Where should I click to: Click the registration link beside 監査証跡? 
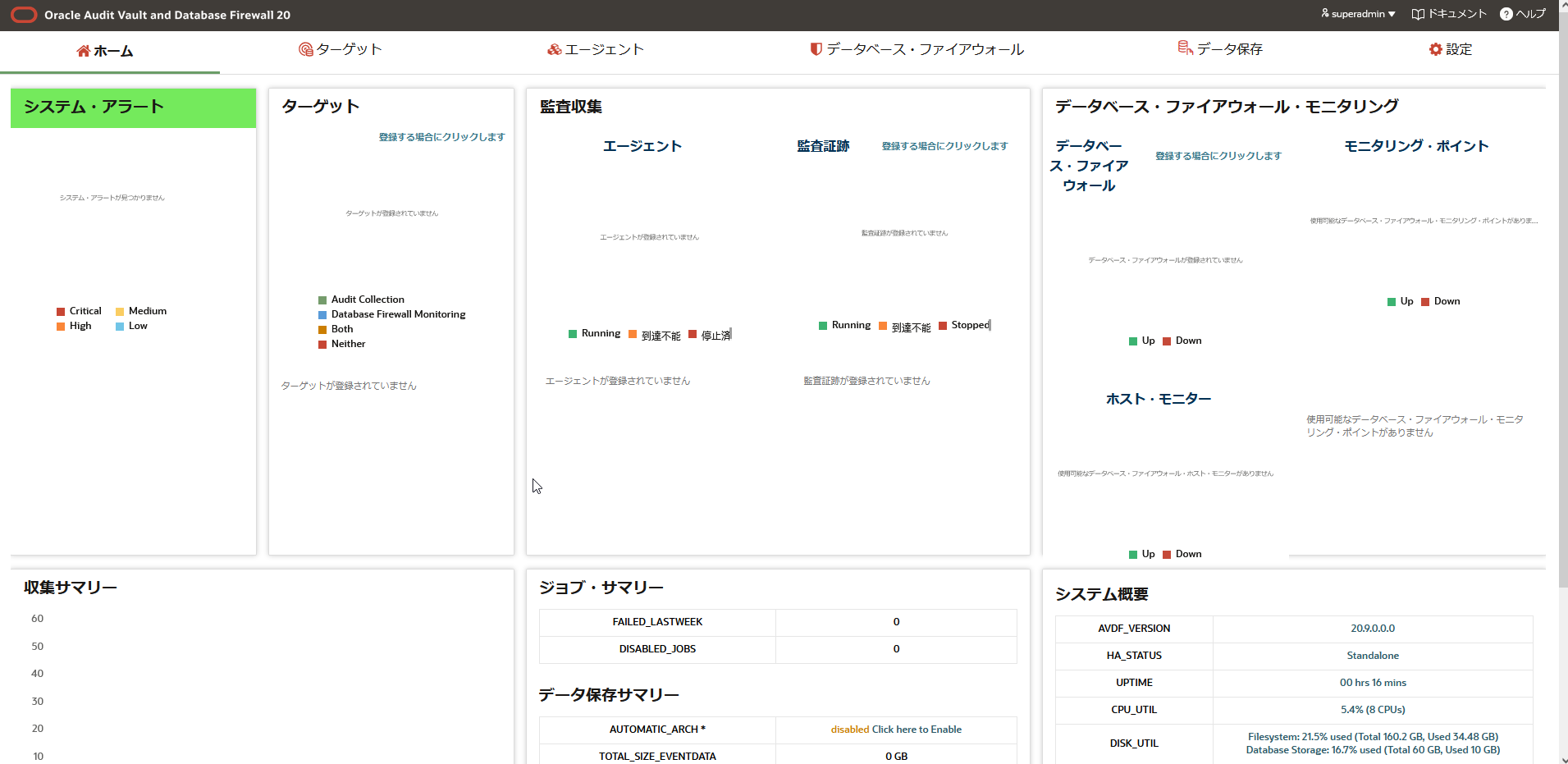pyautogui.click(x=944, y=146)
